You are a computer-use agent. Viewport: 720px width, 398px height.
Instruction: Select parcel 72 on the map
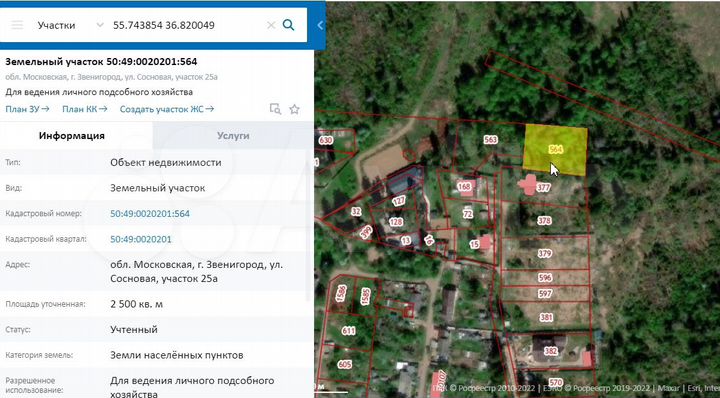click(x=467, y=214)
